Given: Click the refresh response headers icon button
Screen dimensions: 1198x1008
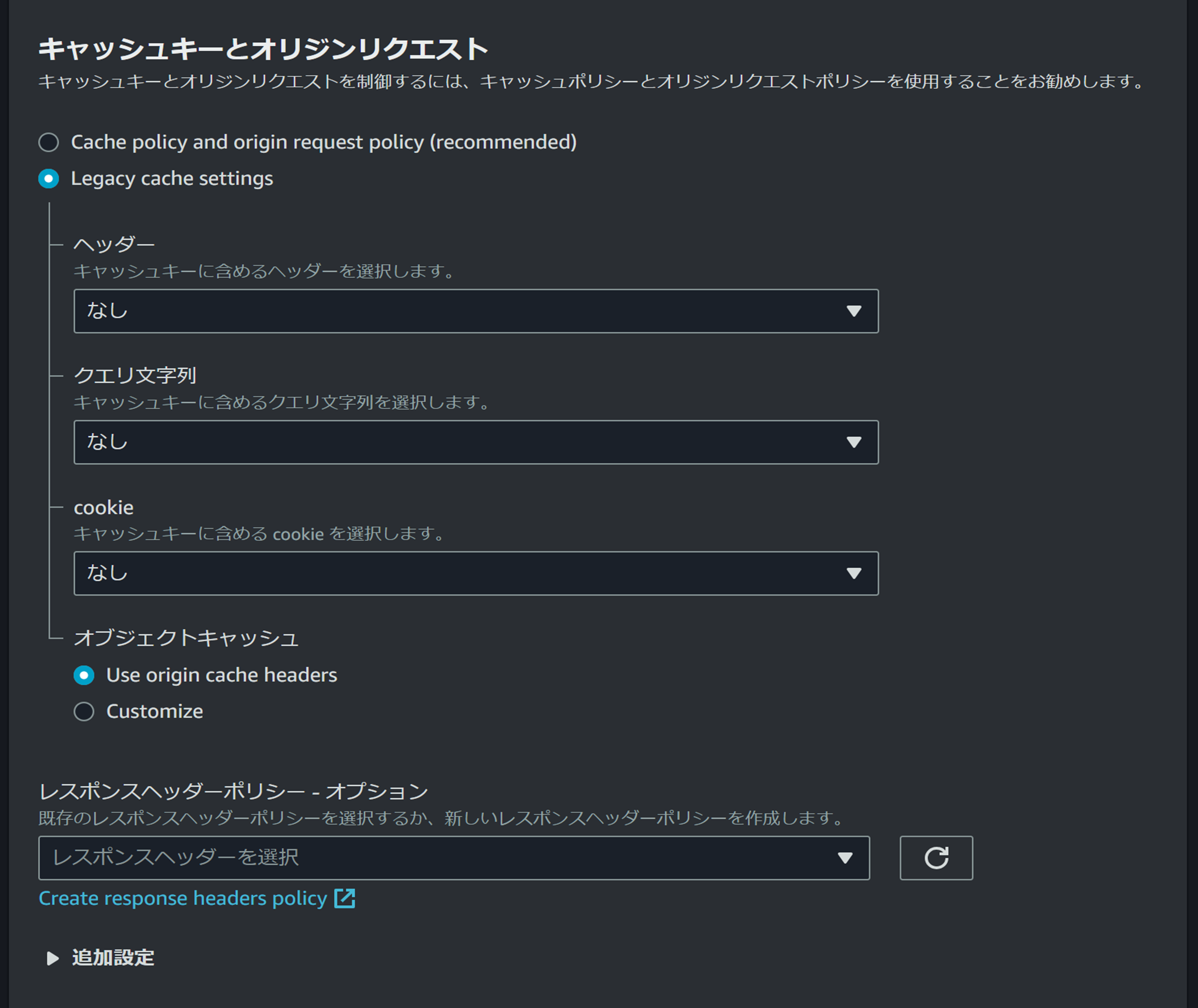Looking at the screenshot, I should coord(936,858).
